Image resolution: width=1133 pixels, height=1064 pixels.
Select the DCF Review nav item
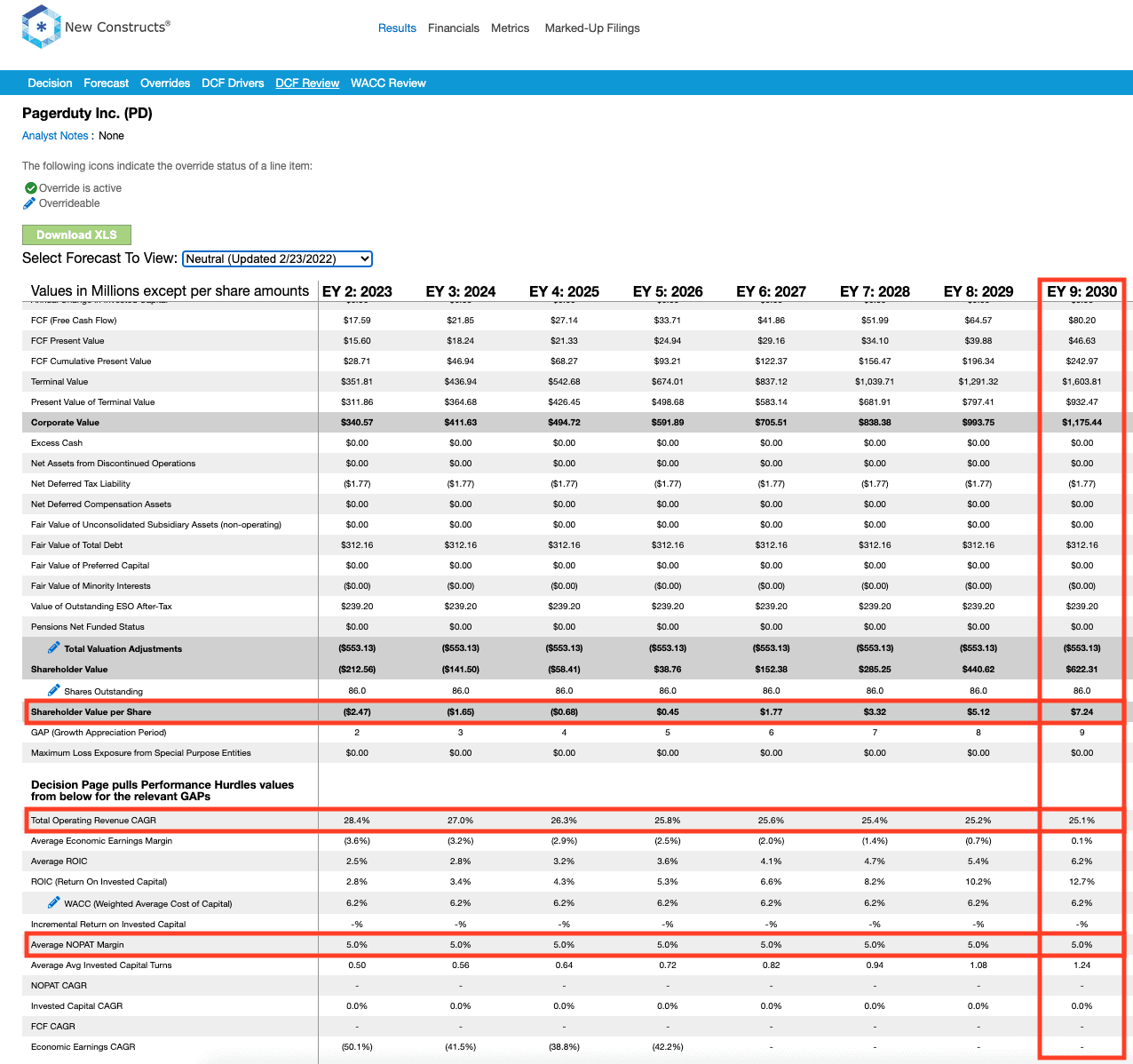(307, 83)
